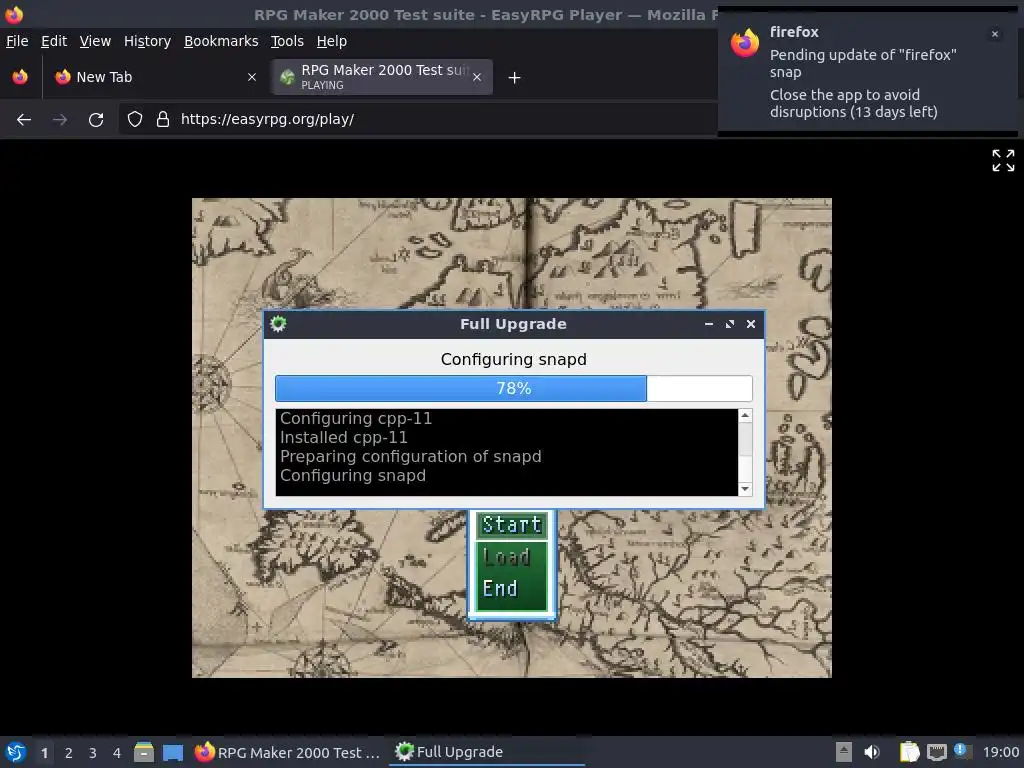Click the pending firefox snap update message
Image resolution: width=1024 pixels, height=768 pixels.
click(x=863, y=63)
